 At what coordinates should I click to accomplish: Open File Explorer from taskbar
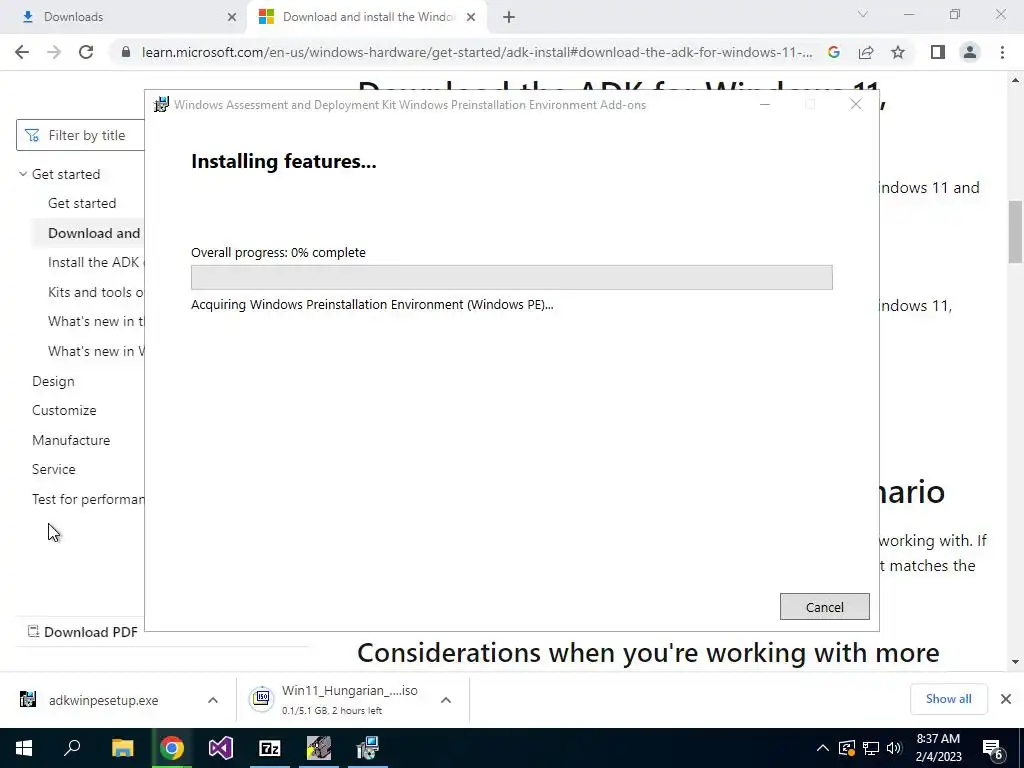(122, 748)
